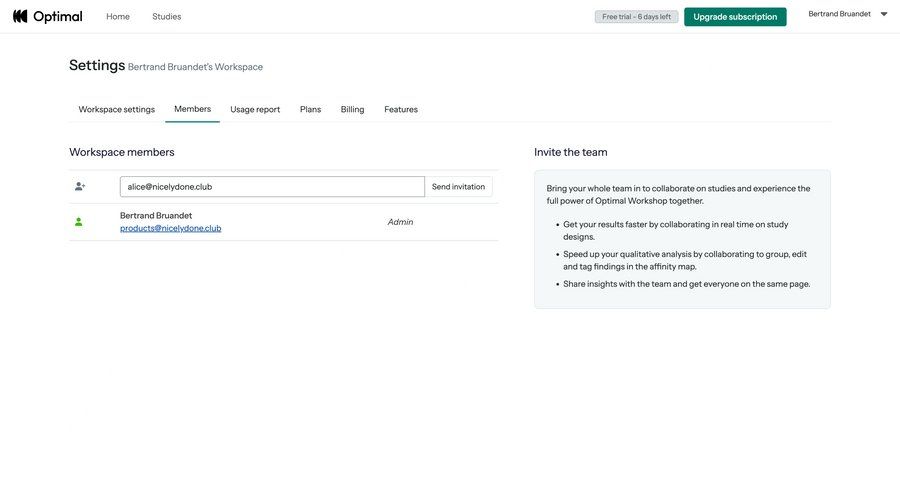Switch to the Workspace settings tab

(x=116, y=109)
